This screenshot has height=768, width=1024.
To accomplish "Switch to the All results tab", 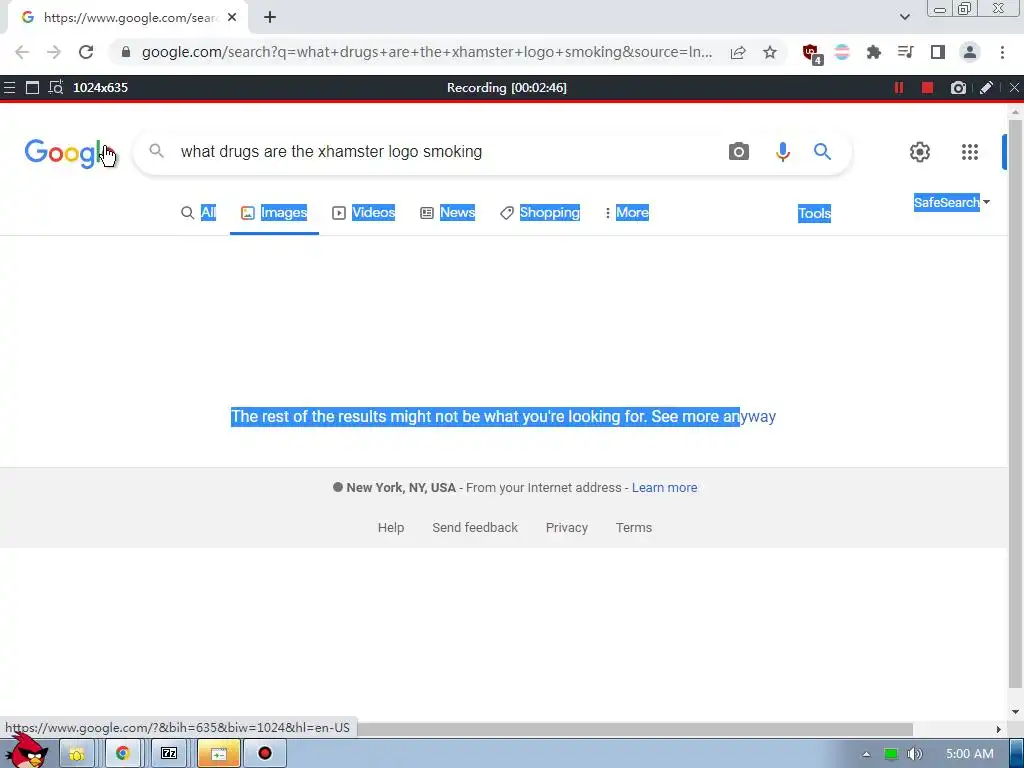I will (199, 213).
